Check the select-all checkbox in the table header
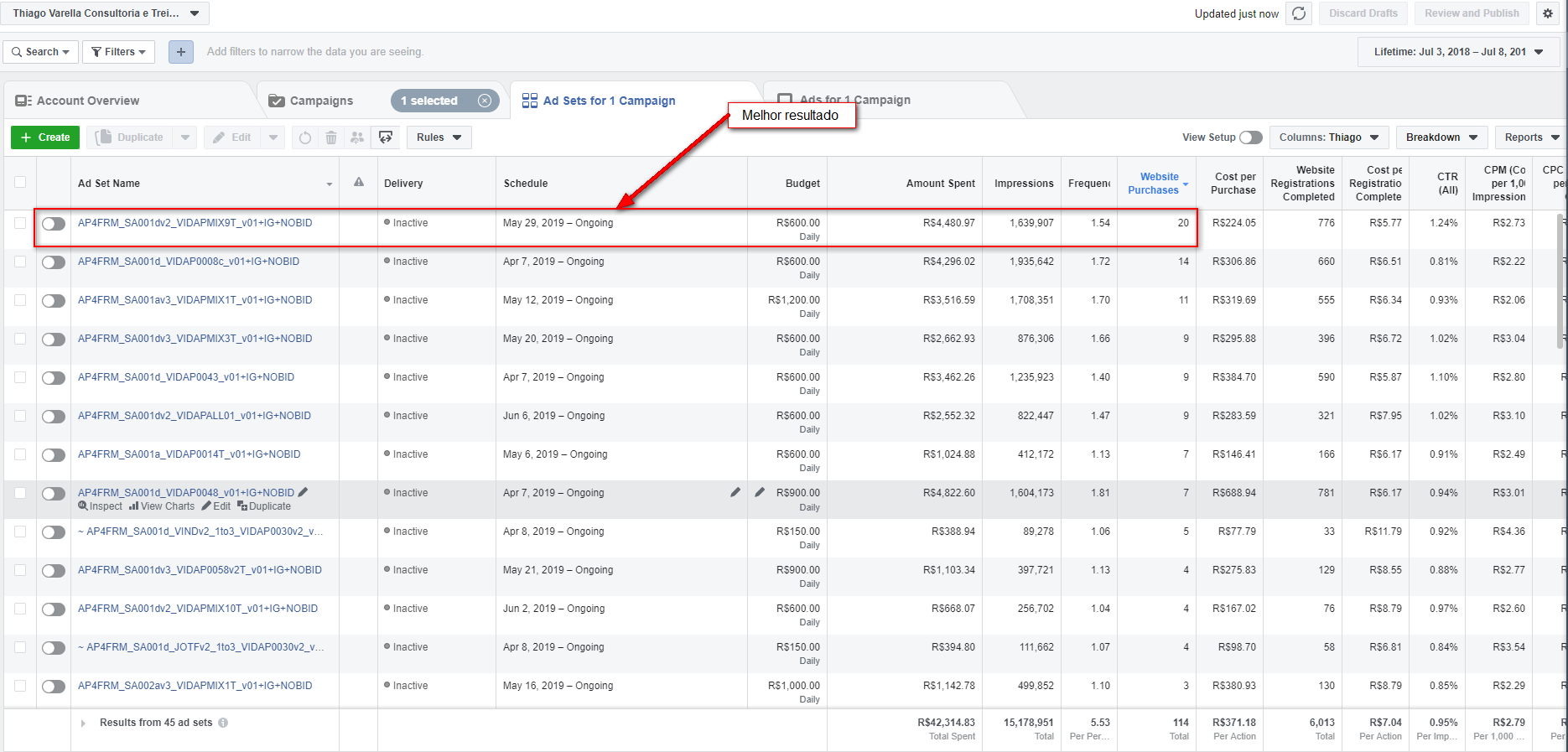This screenshot has height=752, width=1568. pos(20,182)
